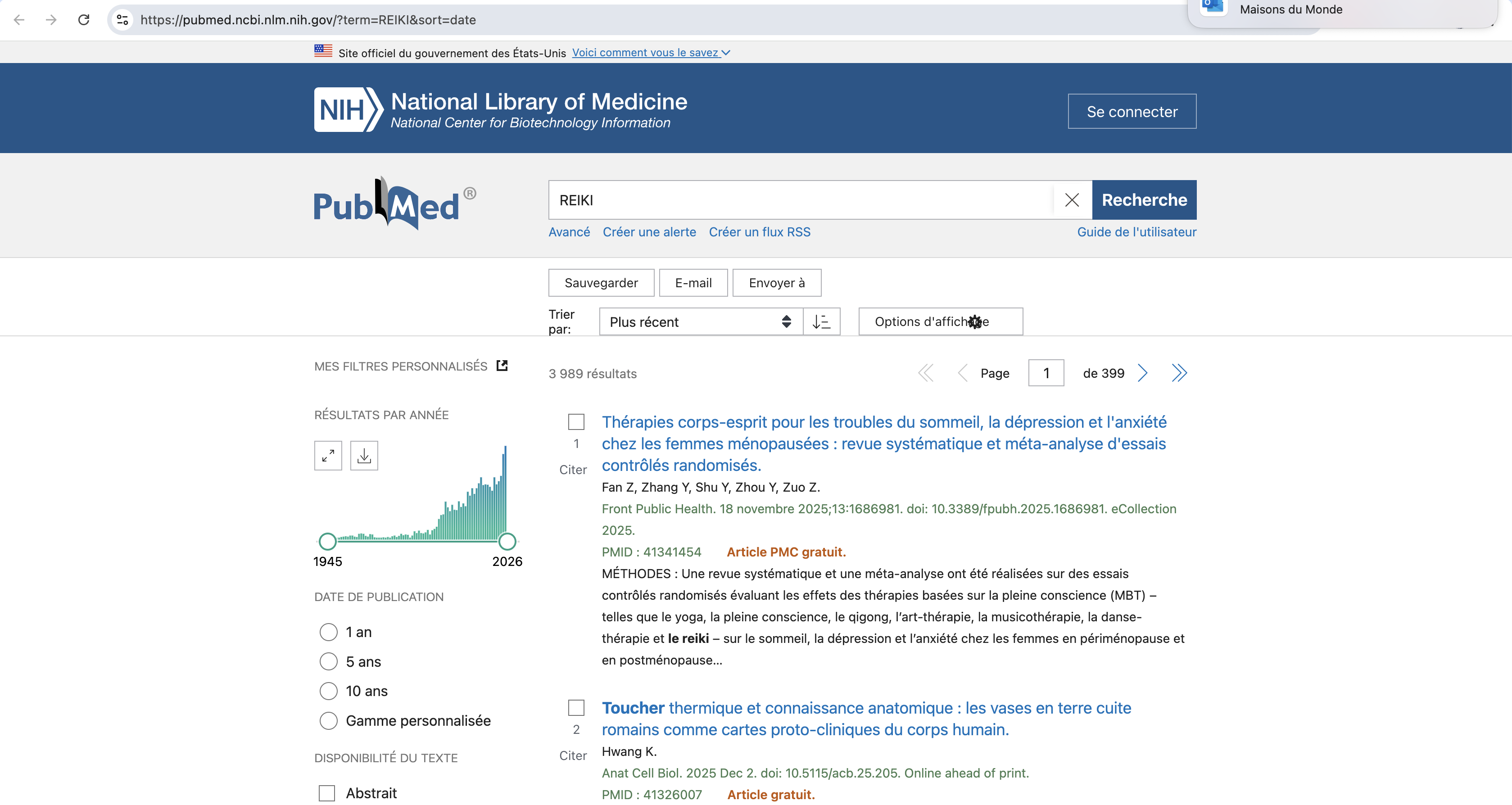This screenshot has width=1512, height=805.
Task: Click the PubMed logo
Action: [395, 203]
